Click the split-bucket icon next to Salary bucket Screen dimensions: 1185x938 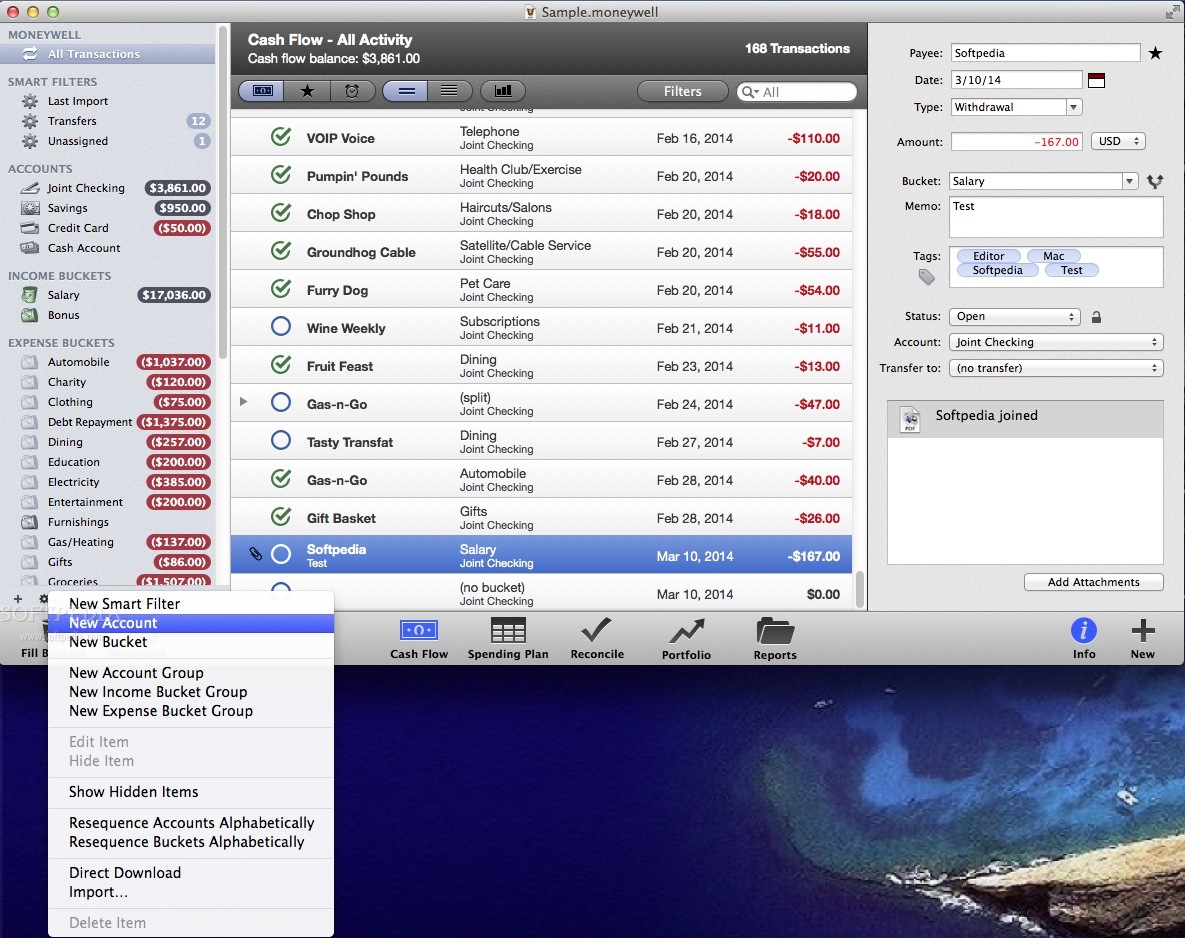coord(1156,181)
